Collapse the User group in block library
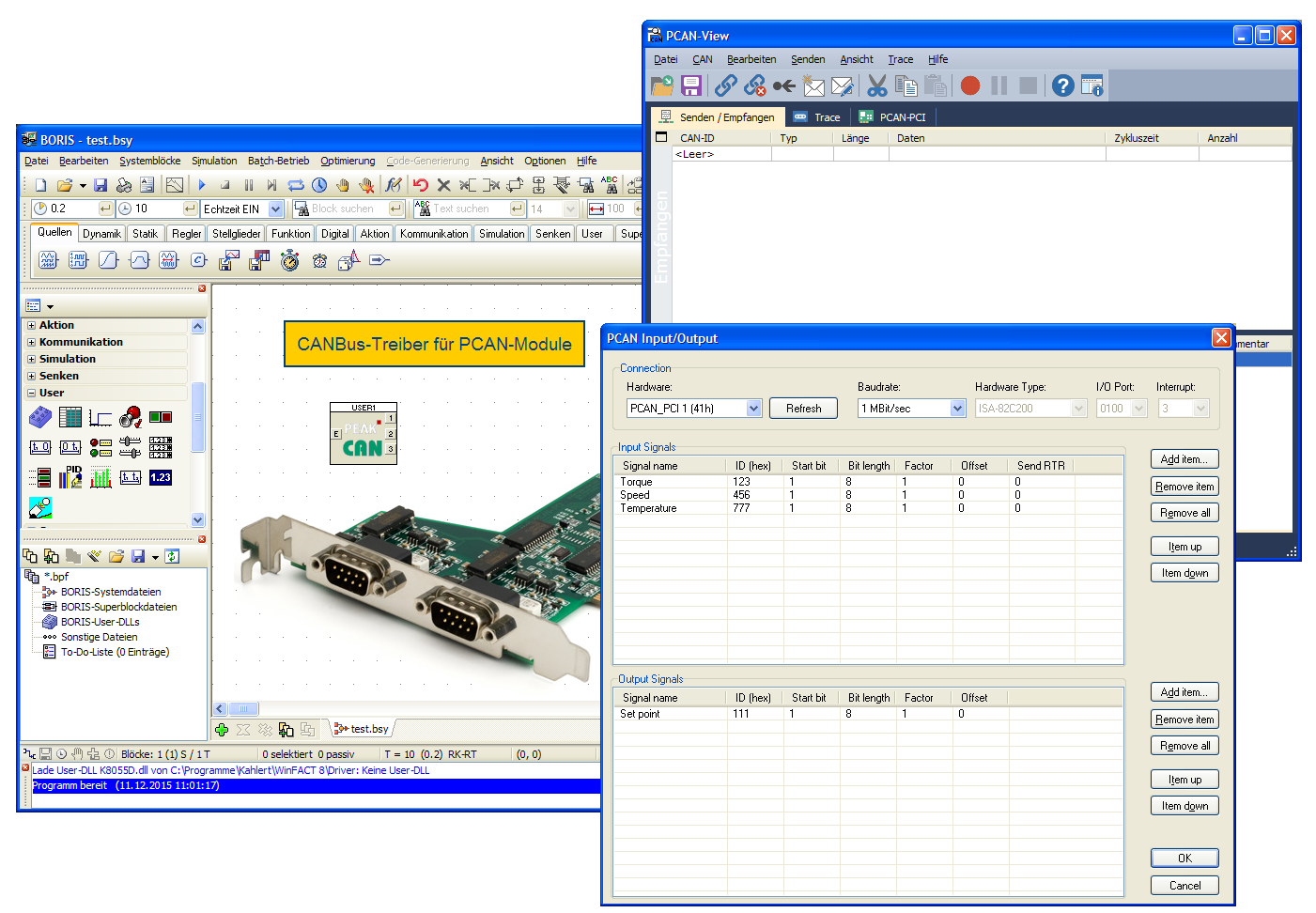The width and height of the screenshot is (1316, 913). (x=31, y=394)
